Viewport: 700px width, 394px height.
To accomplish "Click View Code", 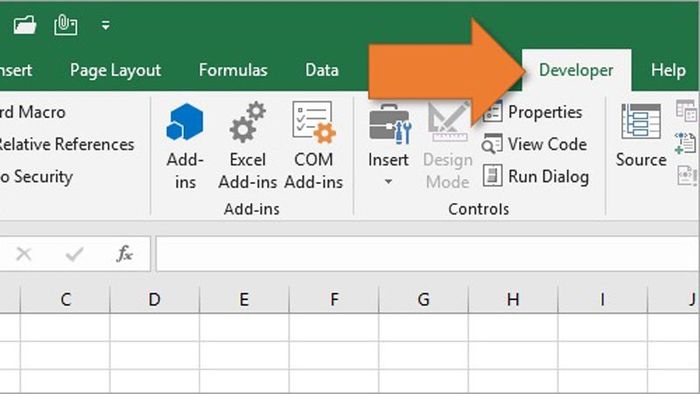I will [534, 144].
